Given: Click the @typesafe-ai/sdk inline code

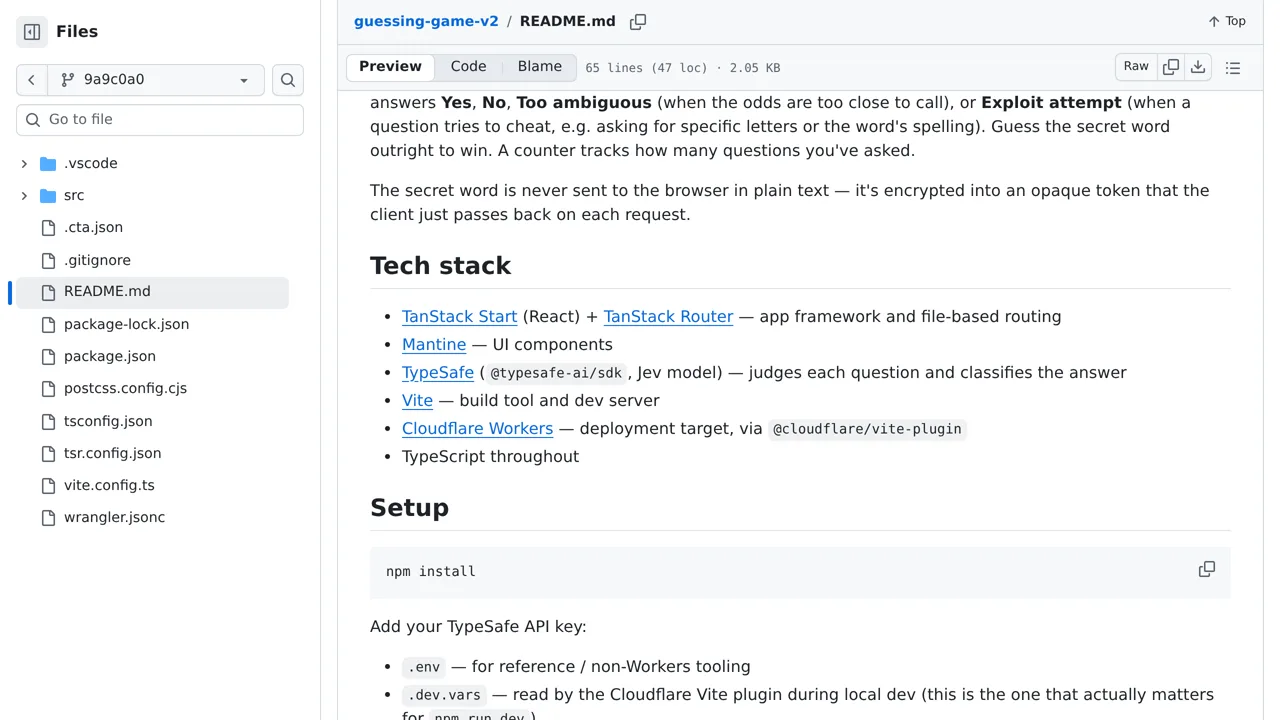Looking at the screenshot, I should point(555,373).
